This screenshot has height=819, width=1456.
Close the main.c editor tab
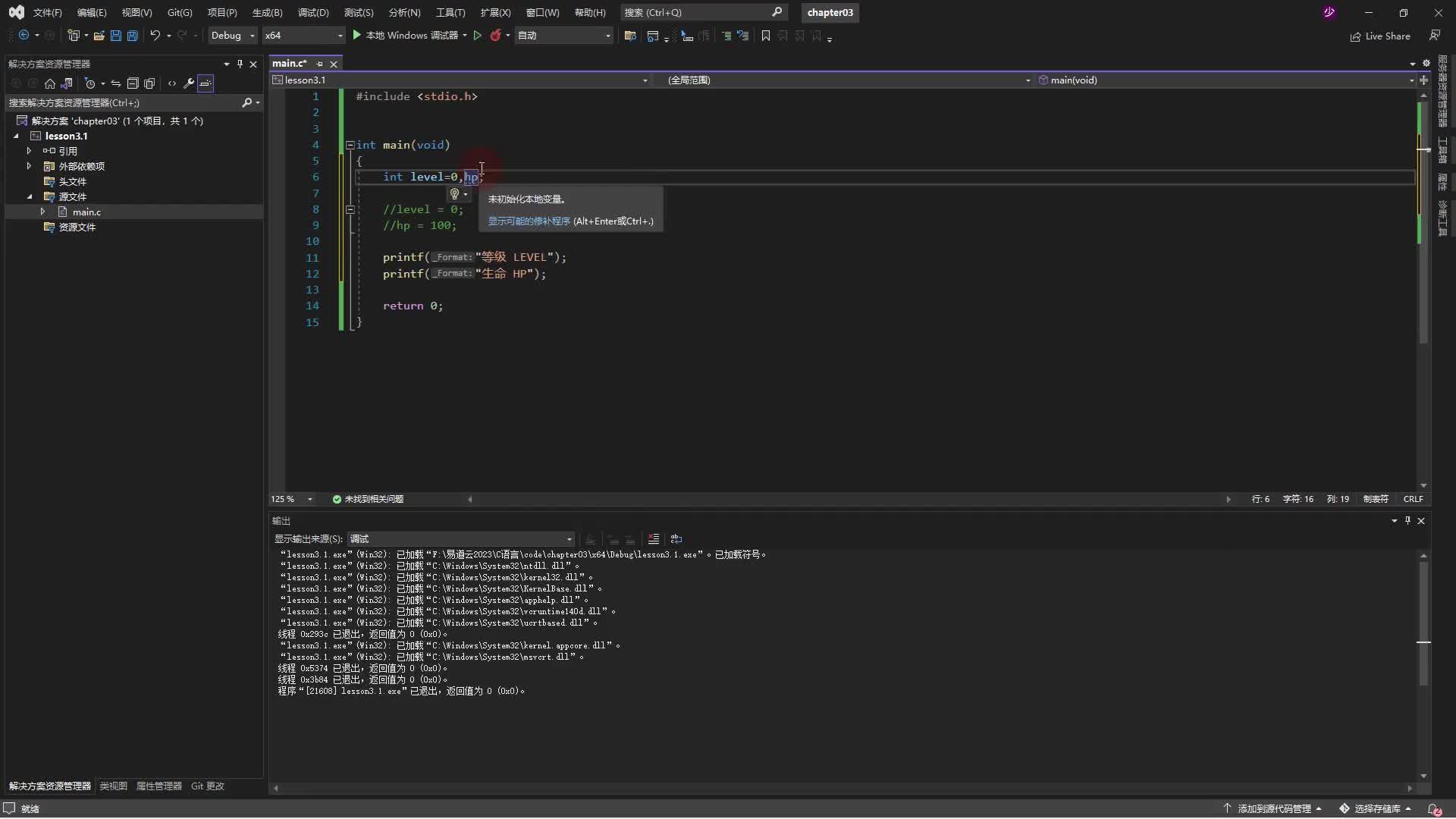click(334, 64)
